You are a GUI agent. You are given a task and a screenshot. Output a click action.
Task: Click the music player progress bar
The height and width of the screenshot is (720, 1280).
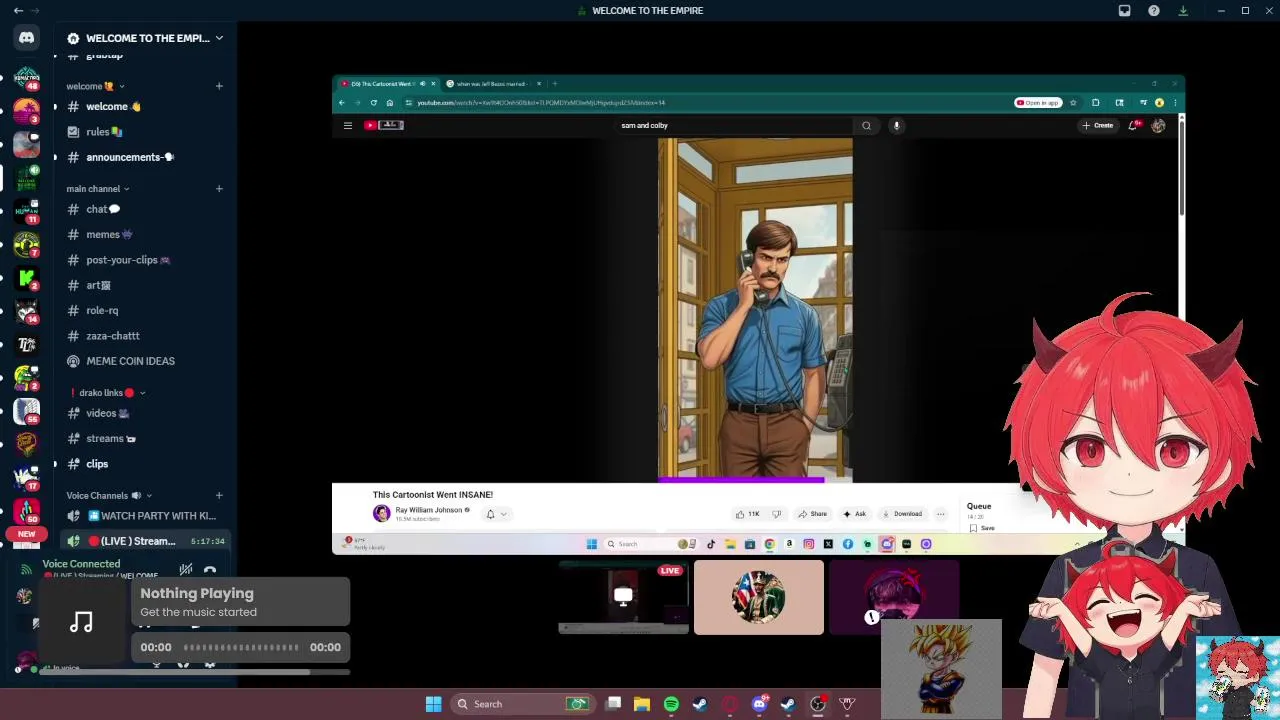pos(241,647)
